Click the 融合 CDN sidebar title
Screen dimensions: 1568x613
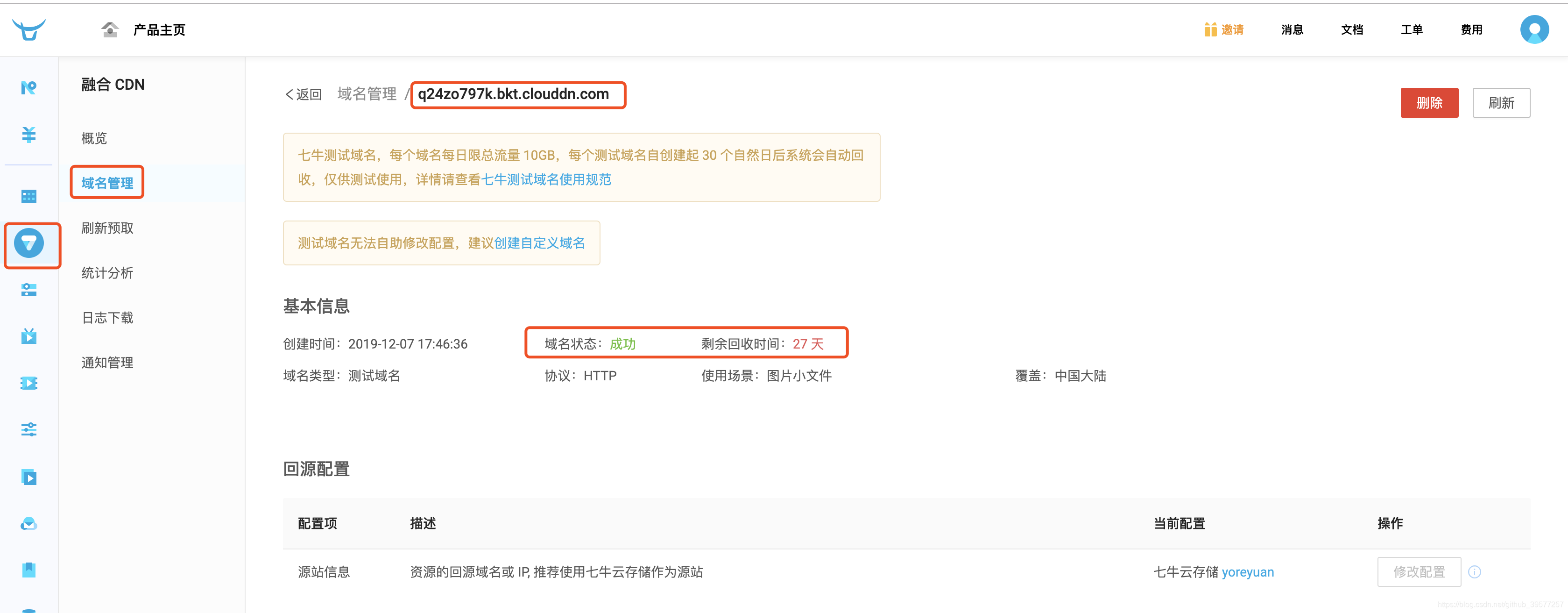(x=113, y=84)
